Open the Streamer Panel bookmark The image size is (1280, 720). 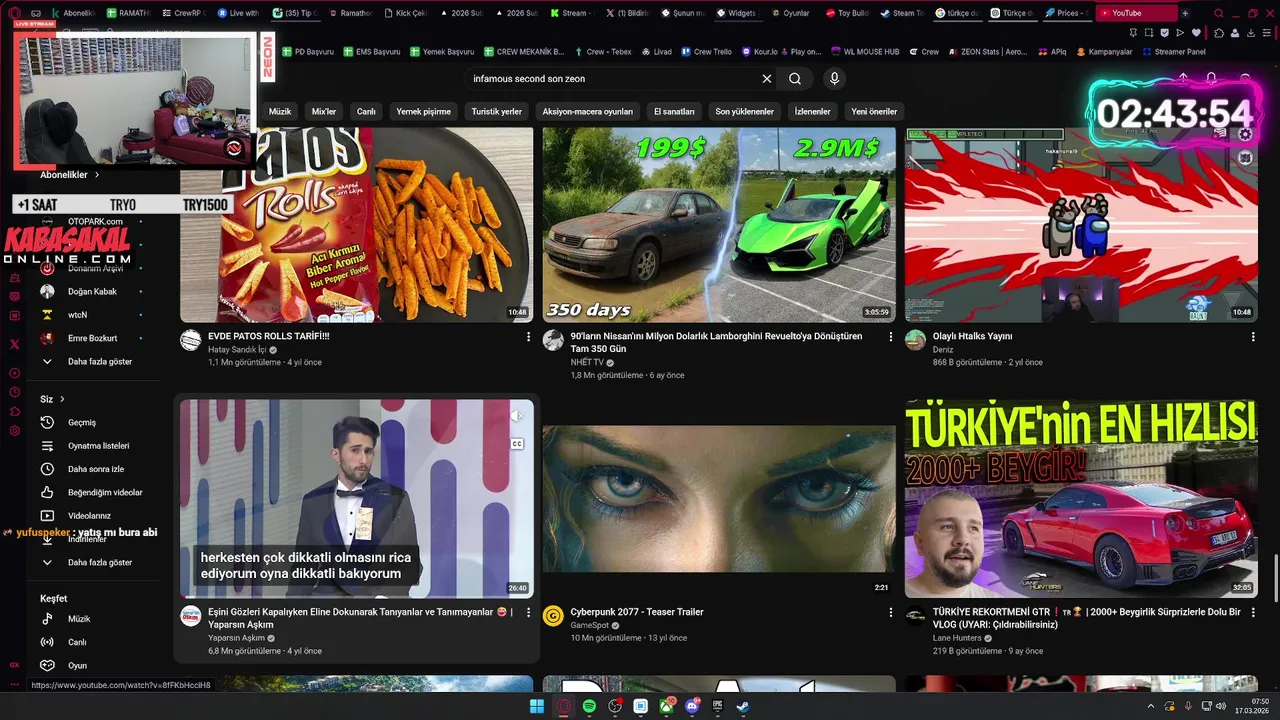pyautogui.click(x=1176, y=51)
